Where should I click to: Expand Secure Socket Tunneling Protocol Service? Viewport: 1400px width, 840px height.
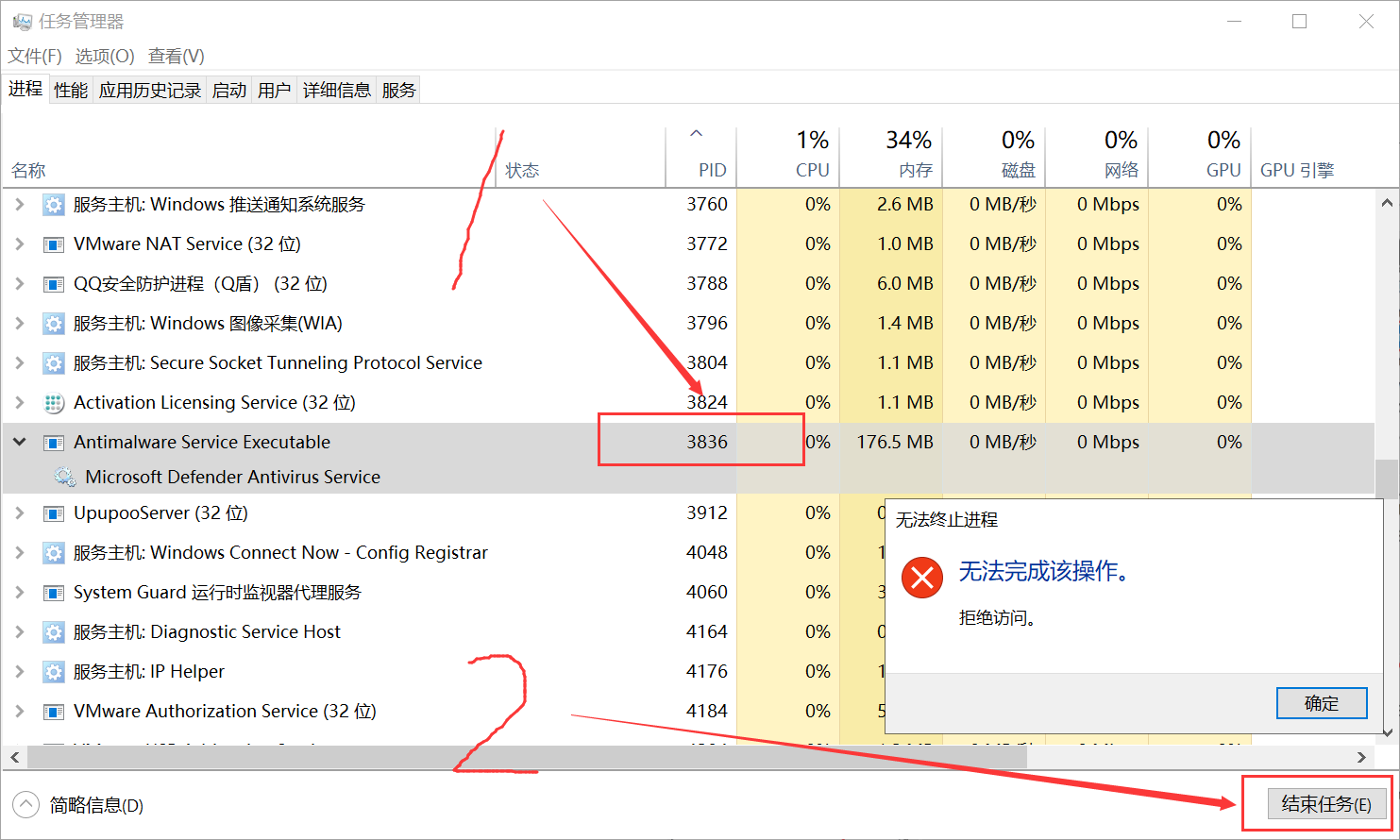click(19, 363)
